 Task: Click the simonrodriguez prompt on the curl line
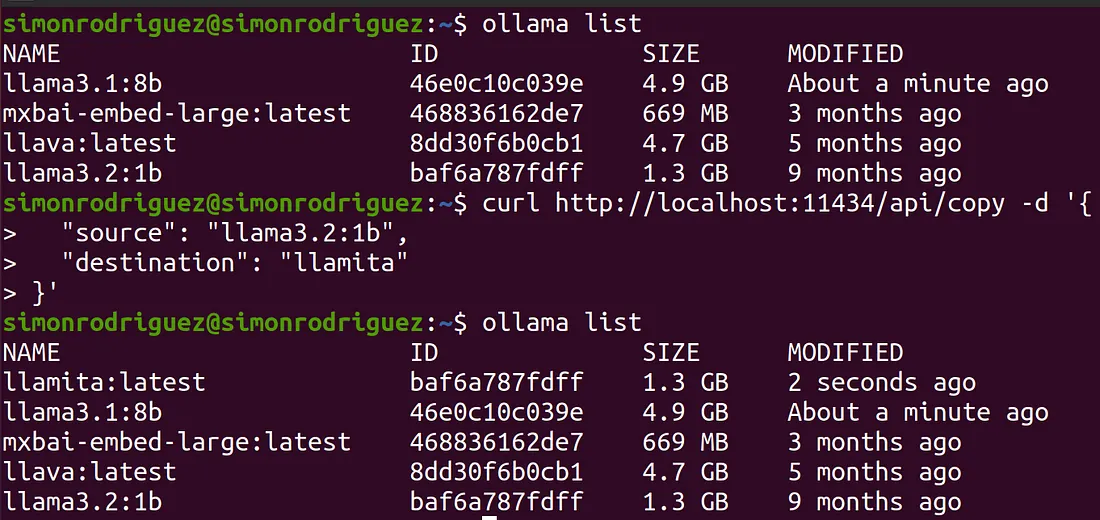(x=210, y=203)
